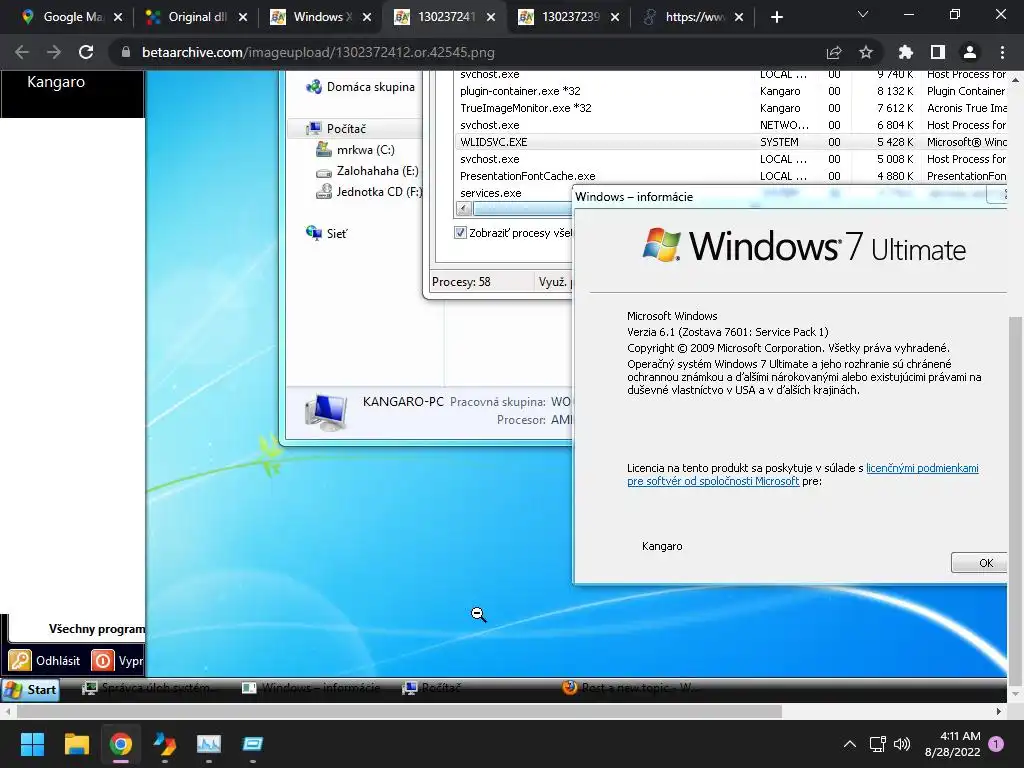Viewport: 1024px width, 768px height.
Task: Select the plugin-container.exe *32 process
Action: pyautogui.click(x=520, y=91)
